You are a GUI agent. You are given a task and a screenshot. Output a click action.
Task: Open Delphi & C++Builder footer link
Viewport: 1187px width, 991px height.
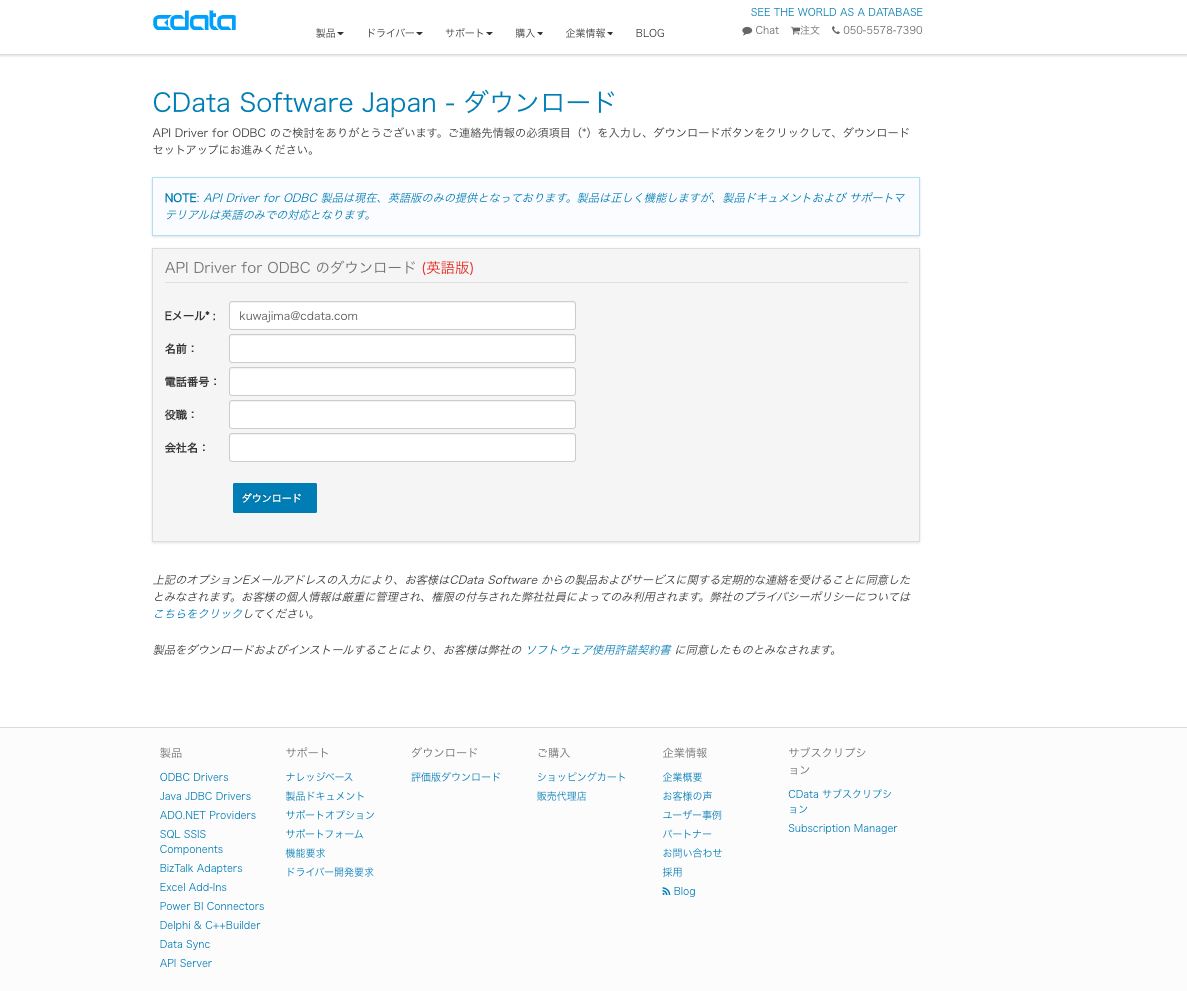click(210, 925)
